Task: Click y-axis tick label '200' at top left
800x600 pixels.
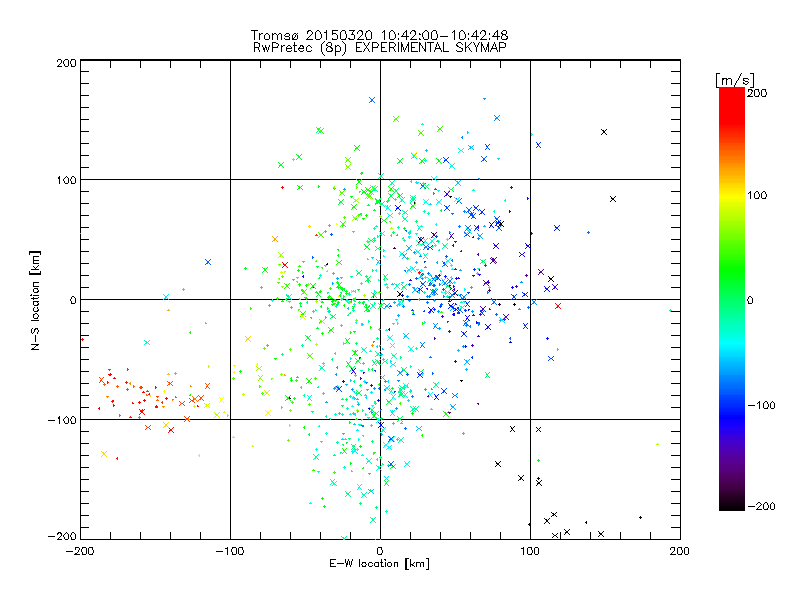Action: pos(66,63)
